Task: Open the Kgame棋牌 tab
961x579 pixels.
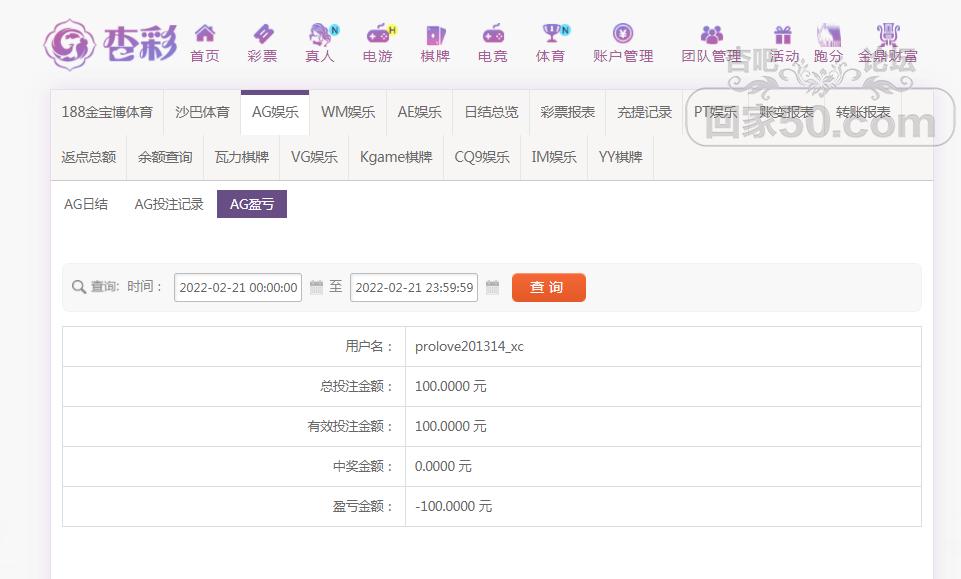Action: coord(396,157)
